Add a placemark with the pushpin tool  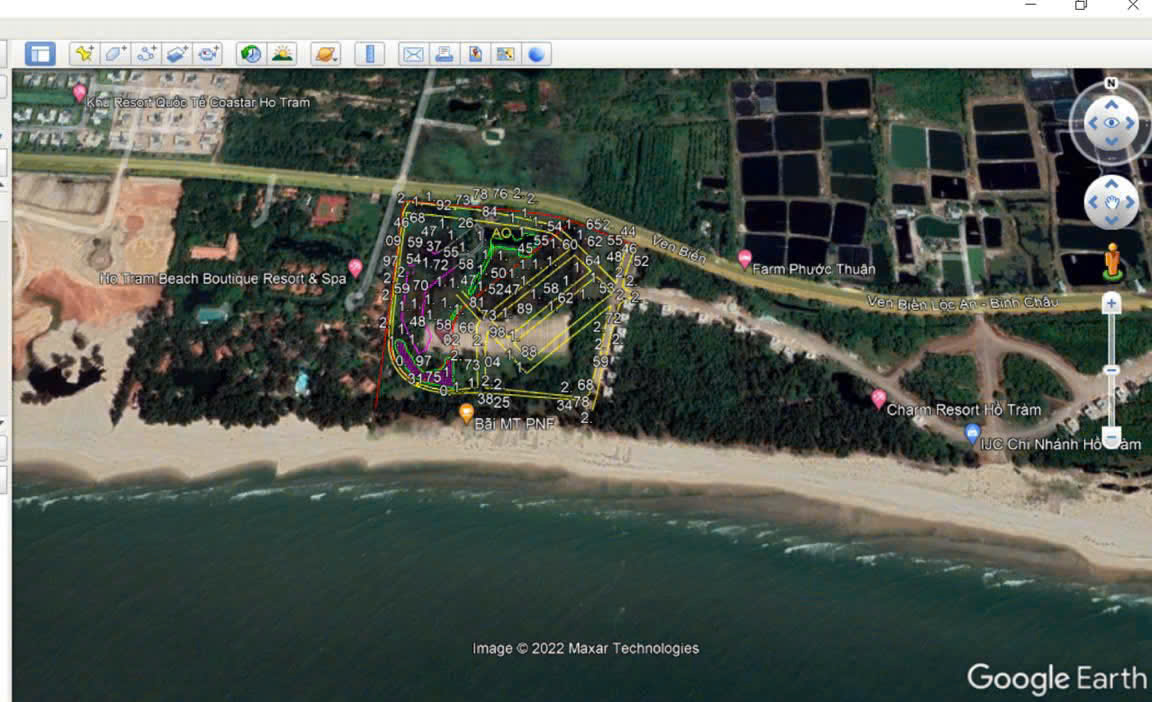tap(85, 54)
